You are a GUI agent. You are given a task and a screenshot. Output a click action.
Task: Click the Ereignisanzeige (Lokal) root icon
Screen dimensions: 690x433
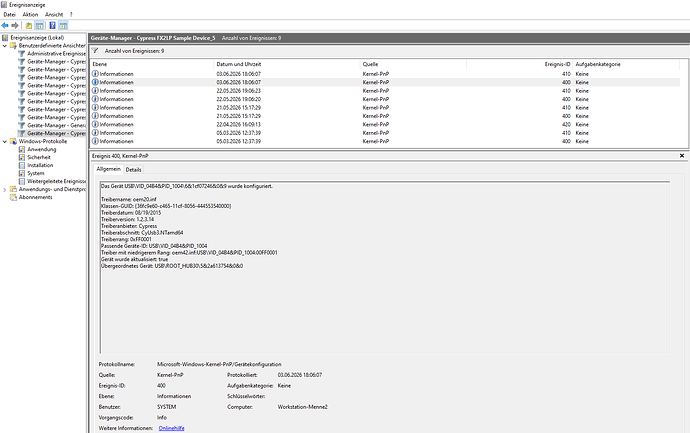(x=5, y=38)
